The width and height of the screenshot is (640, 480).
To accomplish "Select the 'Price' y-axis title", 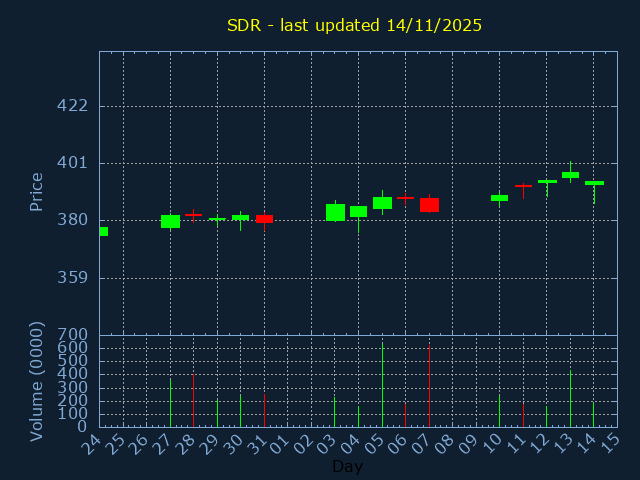I will (37, 191).
